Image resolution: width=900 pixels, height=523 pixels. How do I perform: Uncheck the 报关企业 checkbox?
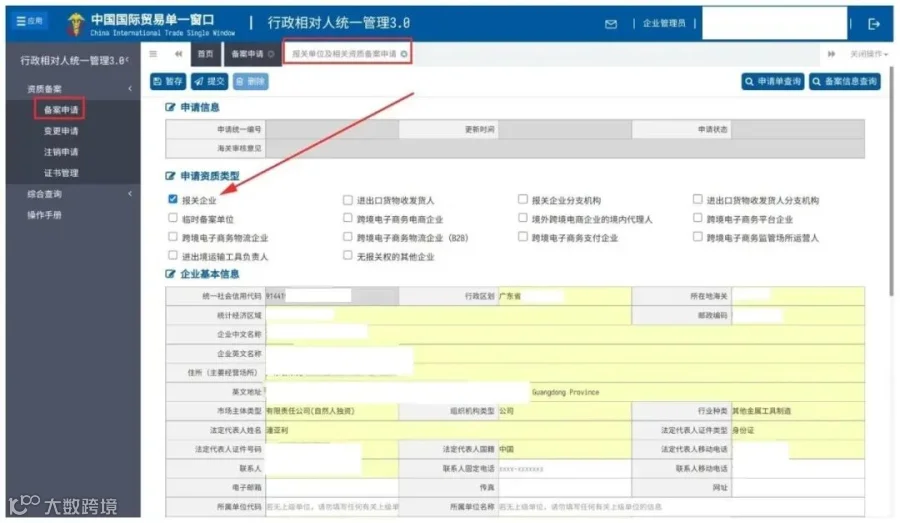tap(173, 199)
